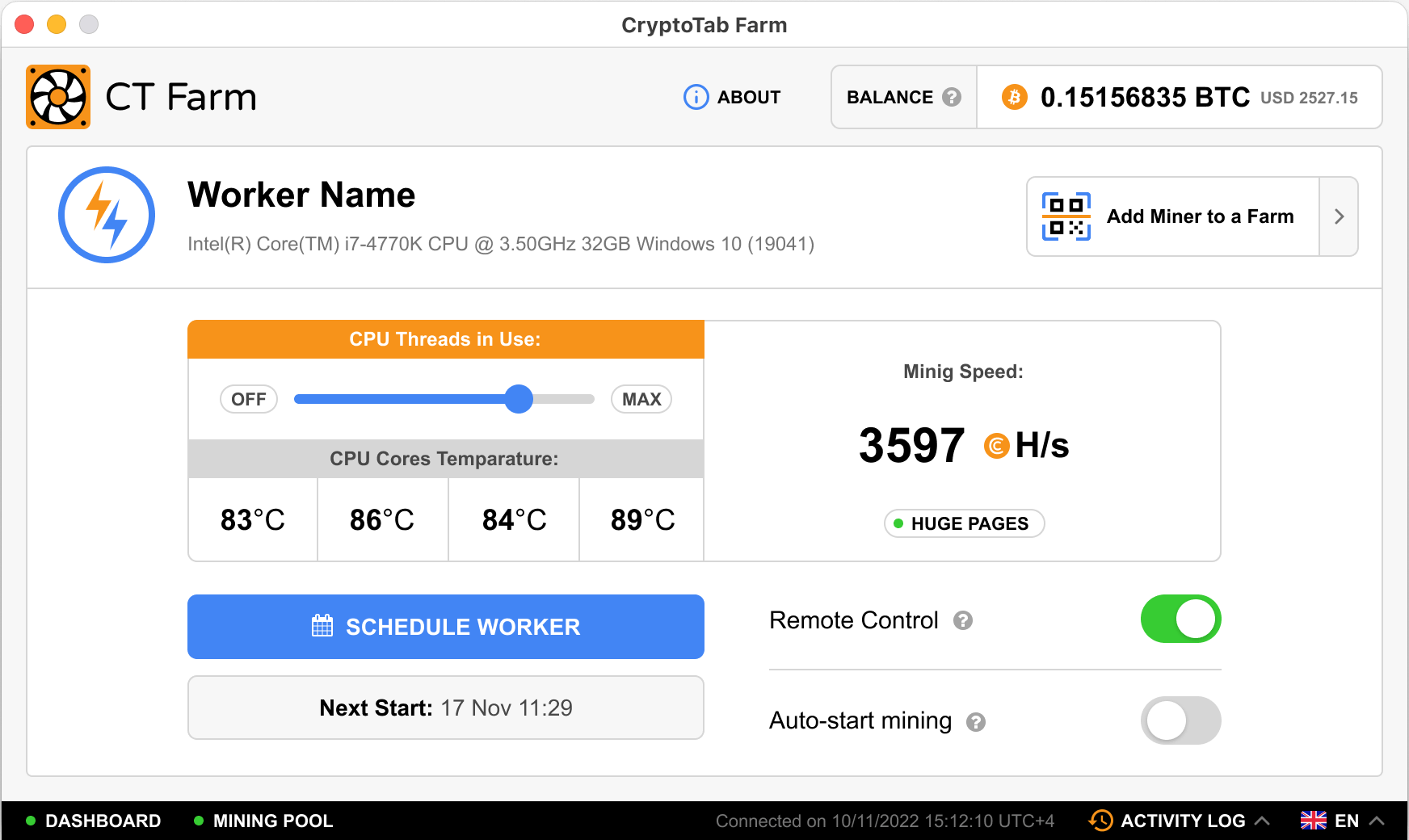Viewport: 1409px width, 840px height.
Task: Click the 83°C core temperature cell
Action: (253, 519)
